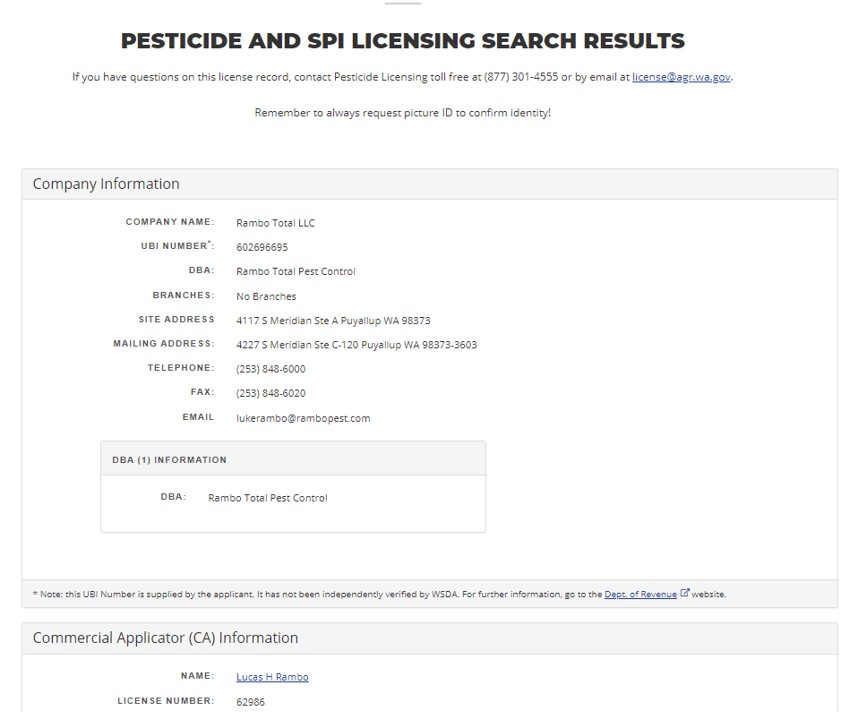858x712 pixels.
Task: Click the site address 4117 S Meridian
Action: (333, 321)
